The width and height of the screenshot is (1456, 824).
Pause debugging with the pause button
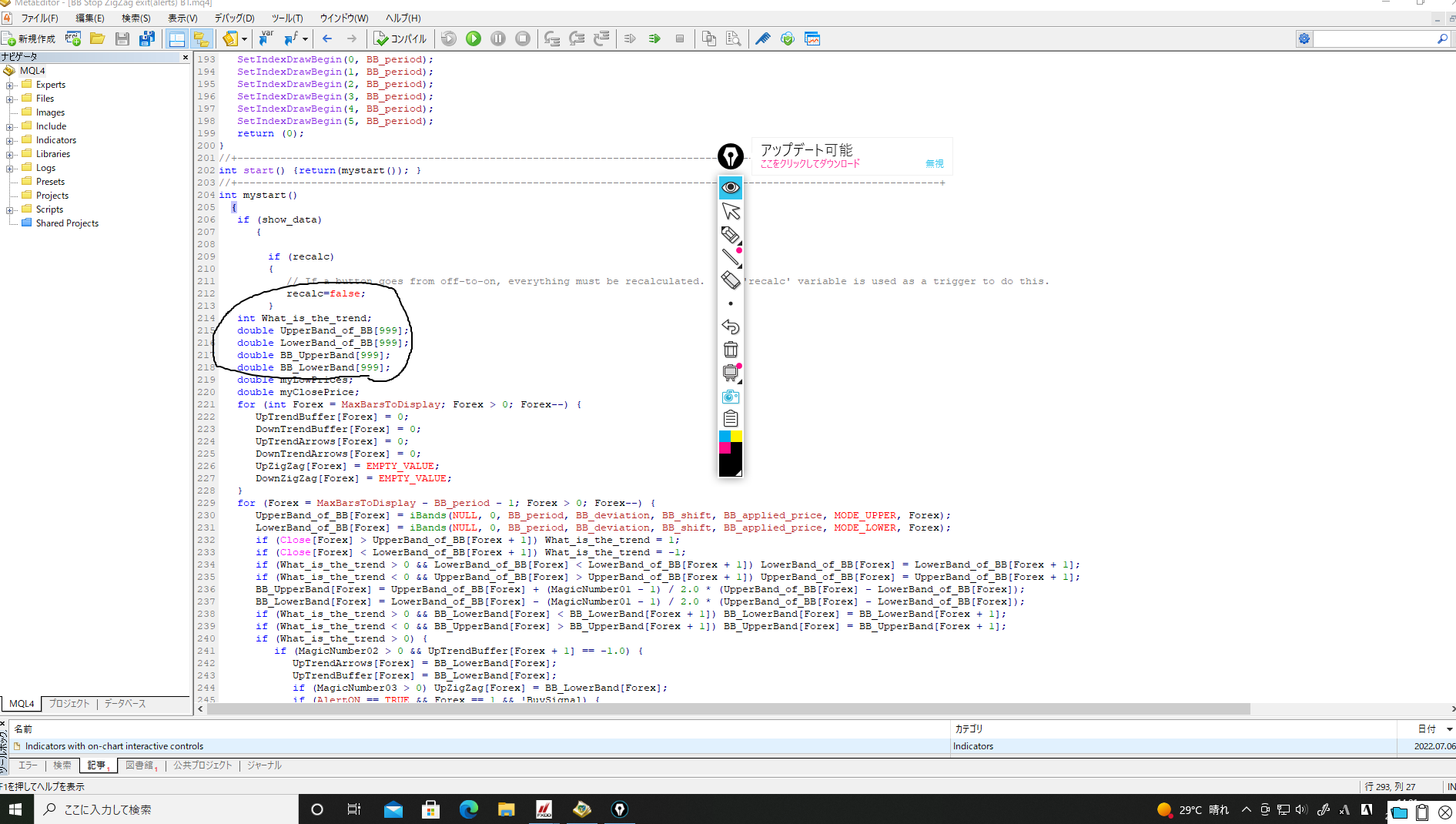(x=498, y=39)
